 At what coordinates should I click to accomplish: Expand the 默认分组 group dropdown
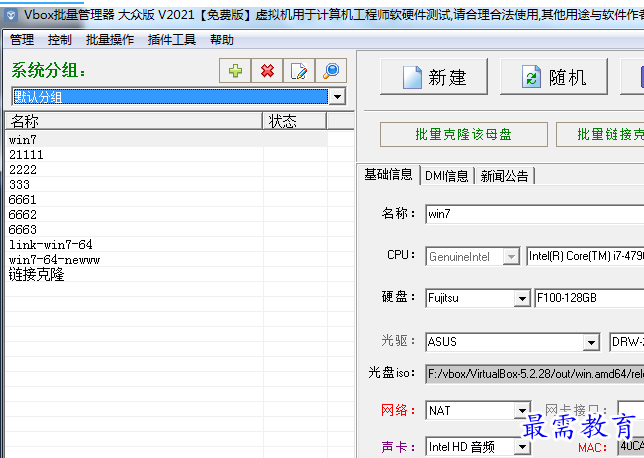(x=337, y=97)
